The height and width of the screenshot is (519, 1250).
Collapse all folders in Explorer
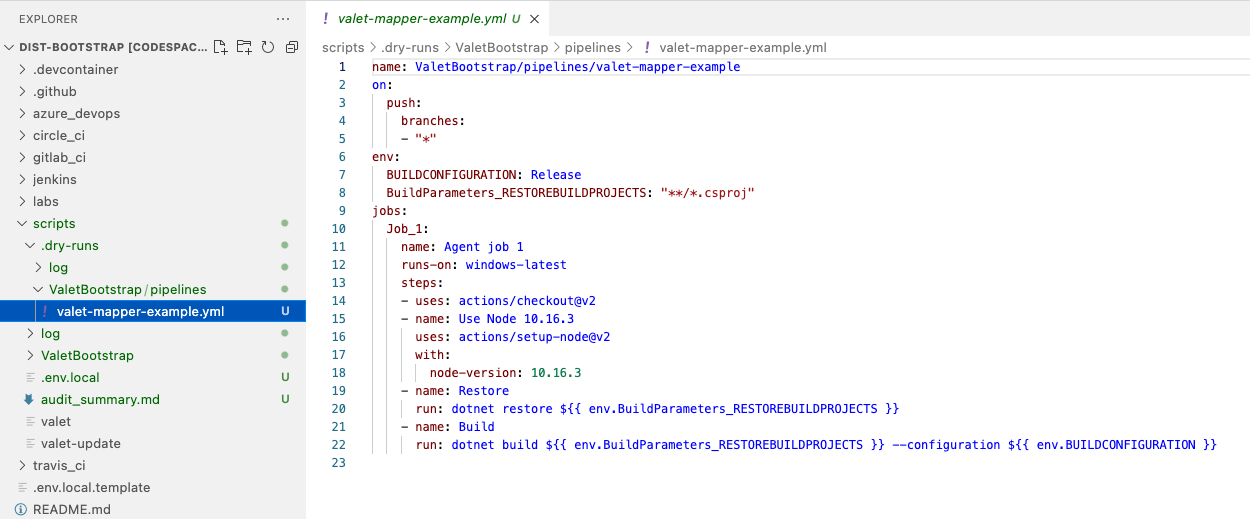292,47
